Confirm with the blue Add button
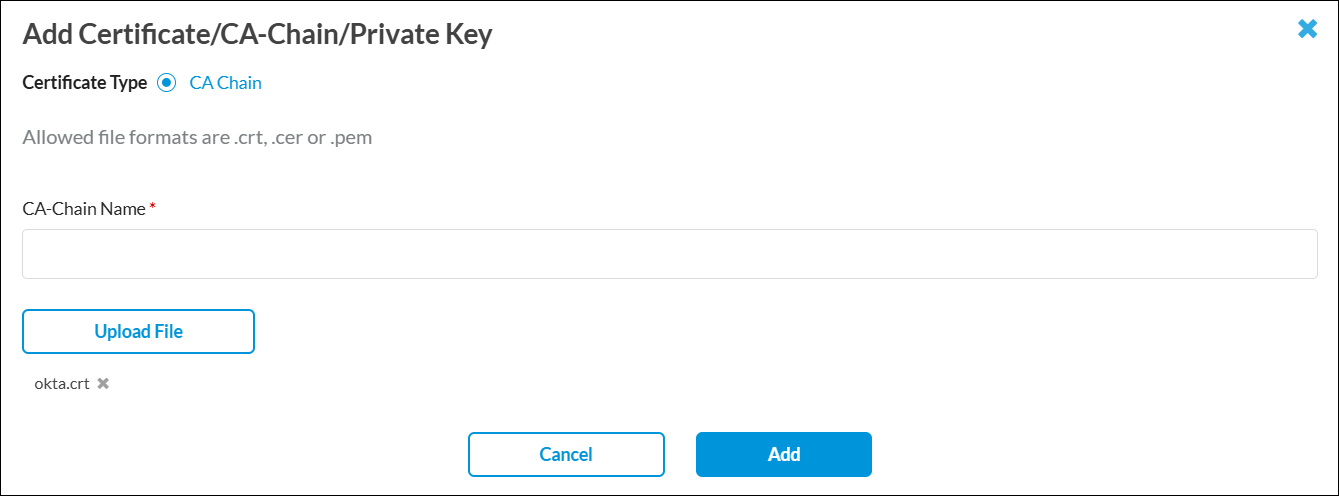 783,454
